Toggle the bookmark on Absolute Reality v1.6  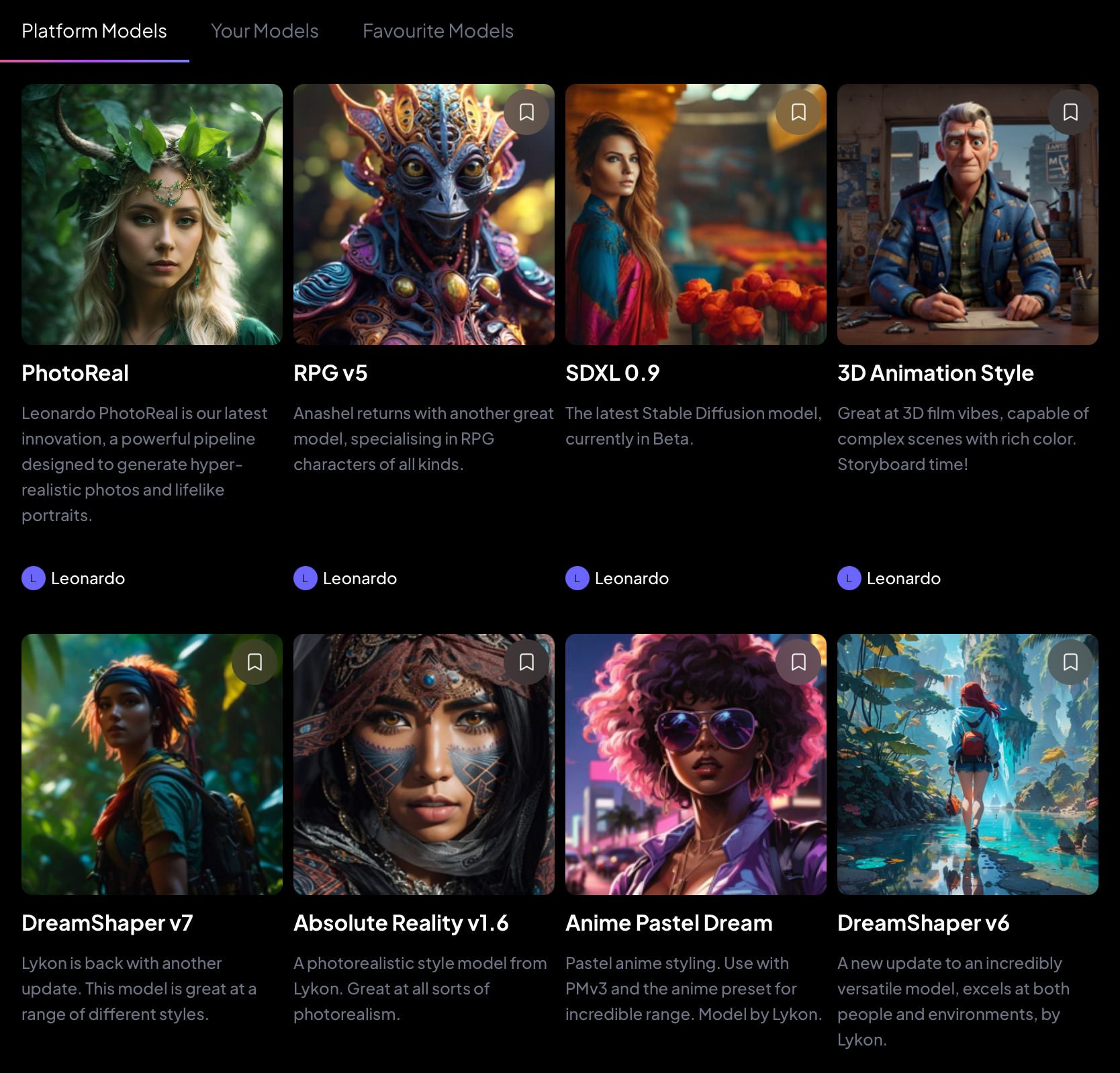526,662
